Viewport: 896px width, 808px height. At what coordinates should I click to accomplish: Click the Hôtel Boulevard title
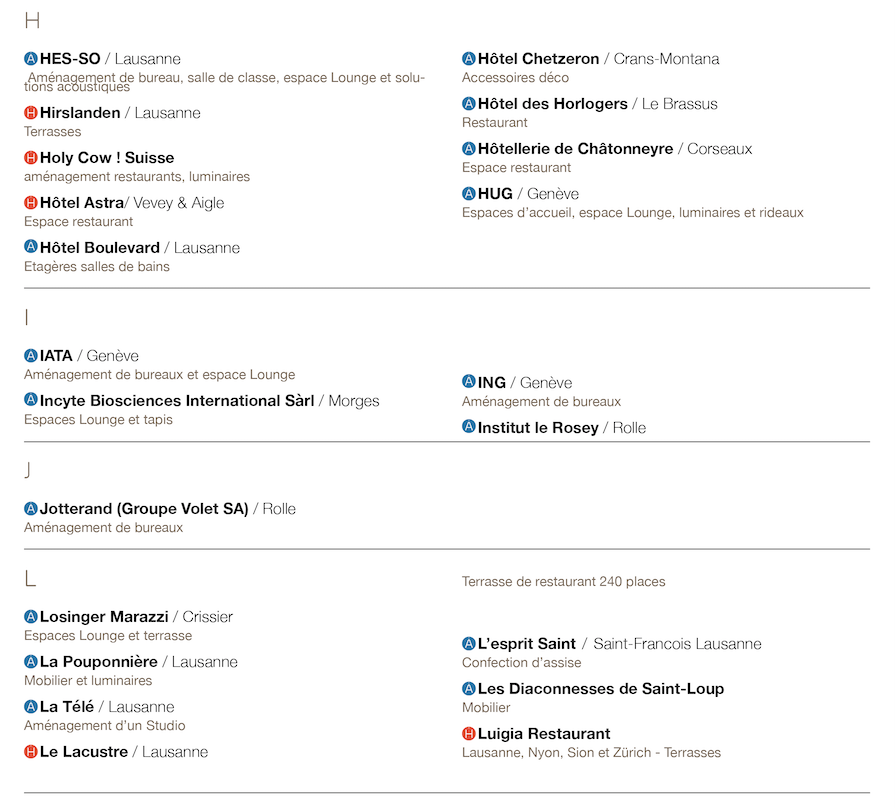(99, 247)
